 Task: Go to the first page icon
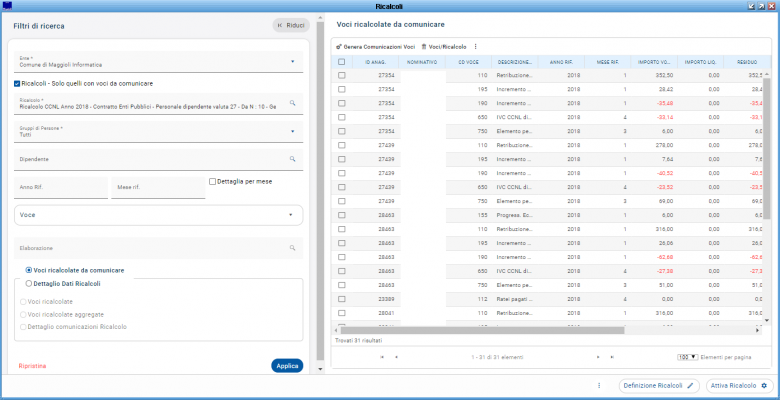pos(382,357)
